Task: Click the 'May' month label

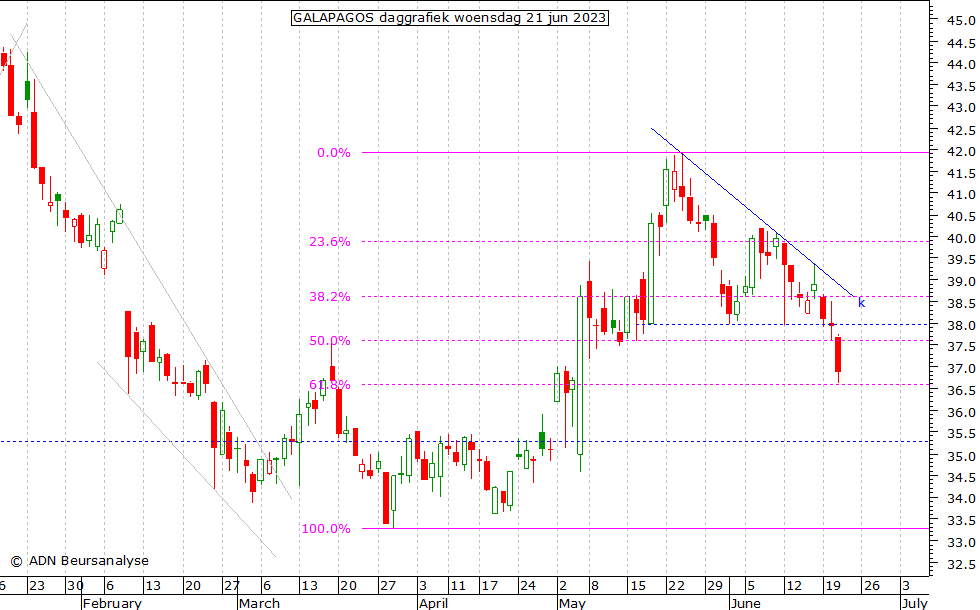Action: click(572, 603)
